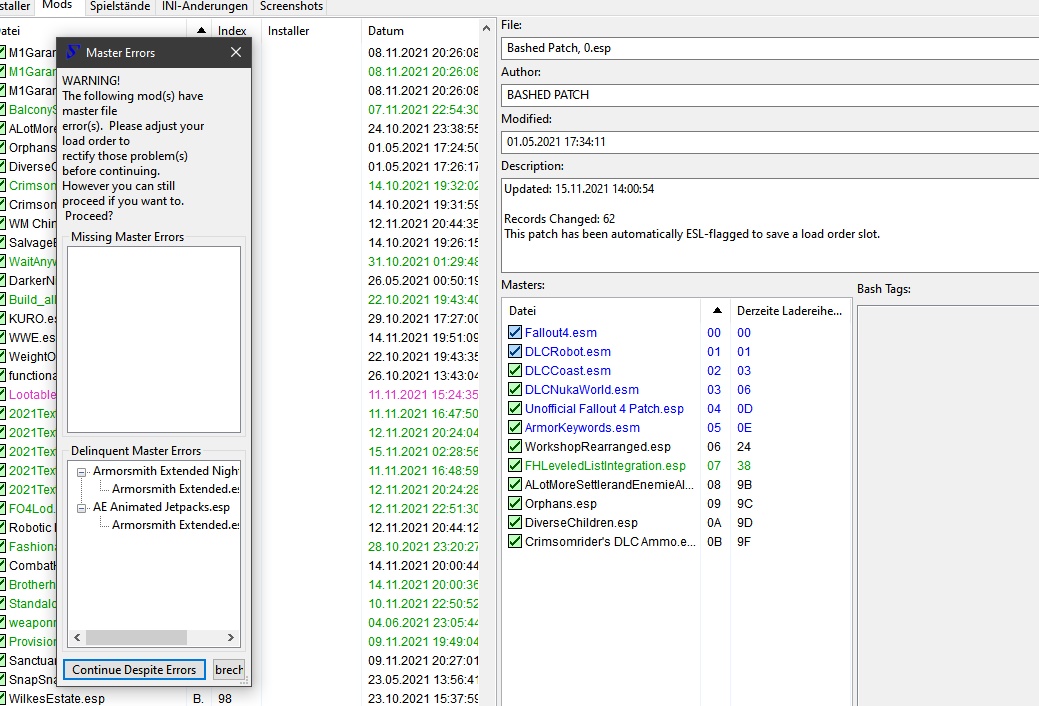Screen dimensions: 1039x706
Task: Select Armorsmith Extended child under AE Animated Jetpacks
Action: [176, 525]
